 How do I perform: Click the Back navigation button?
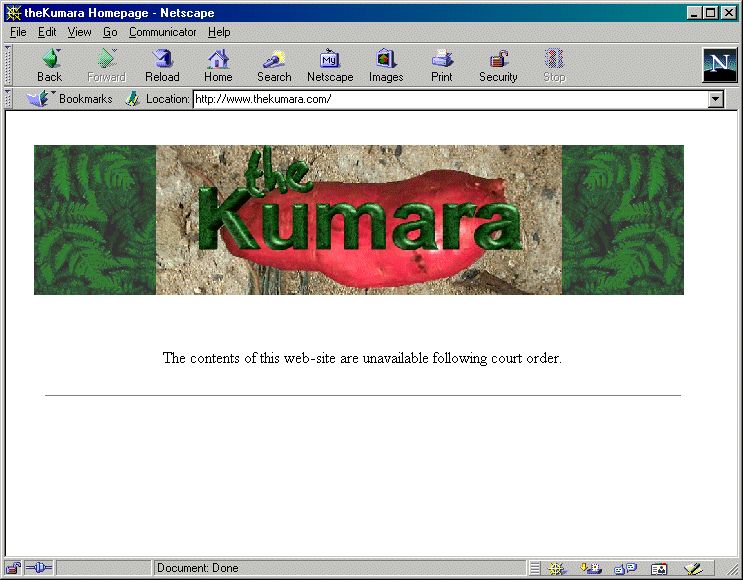pyautogui.click(x=49, y=66)
